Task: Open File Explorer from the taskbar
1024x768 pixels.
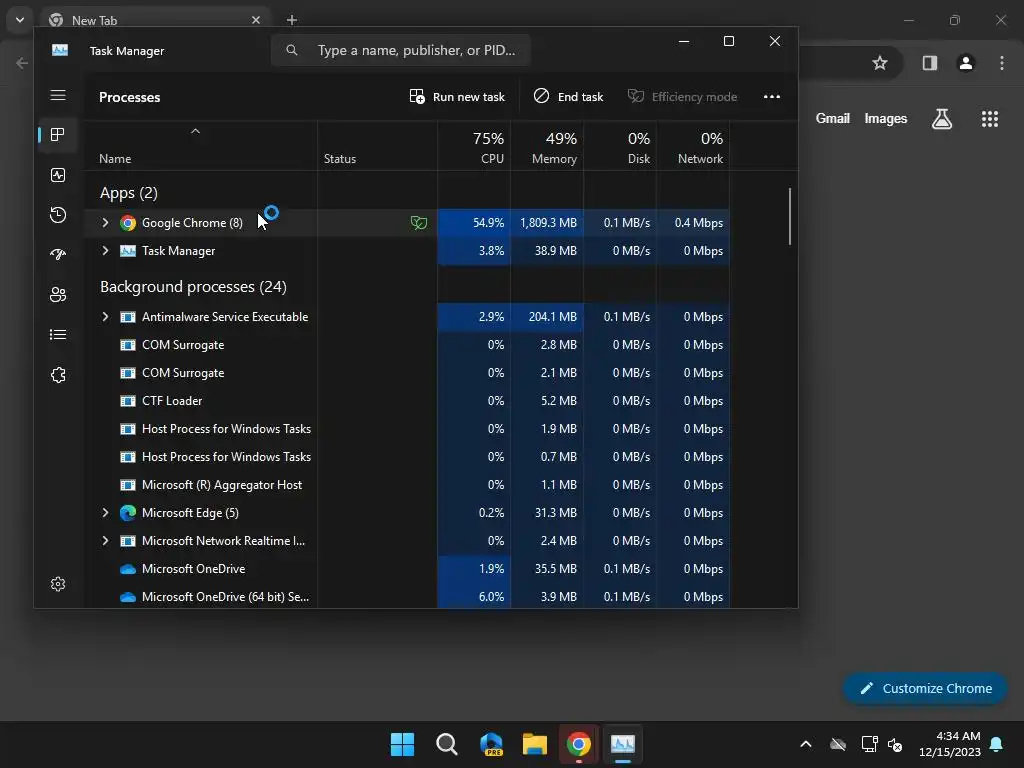Action: (534, 744)
